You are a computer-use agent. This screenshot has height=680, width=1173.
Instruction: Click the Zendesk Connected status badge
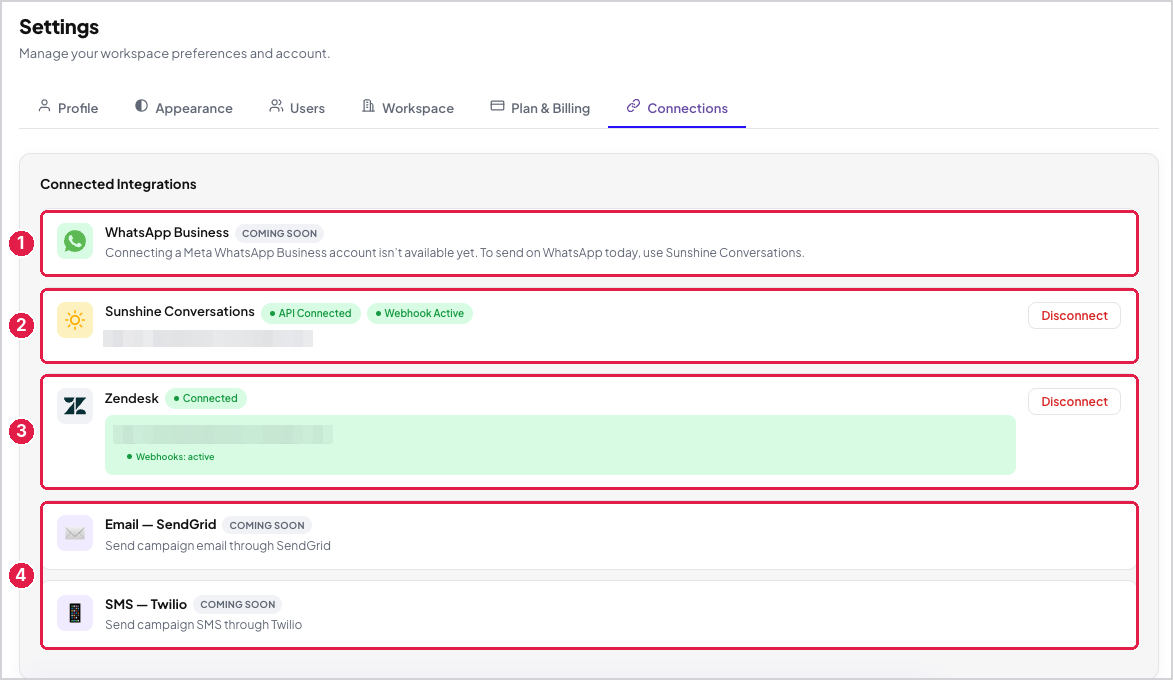point(206,399)
